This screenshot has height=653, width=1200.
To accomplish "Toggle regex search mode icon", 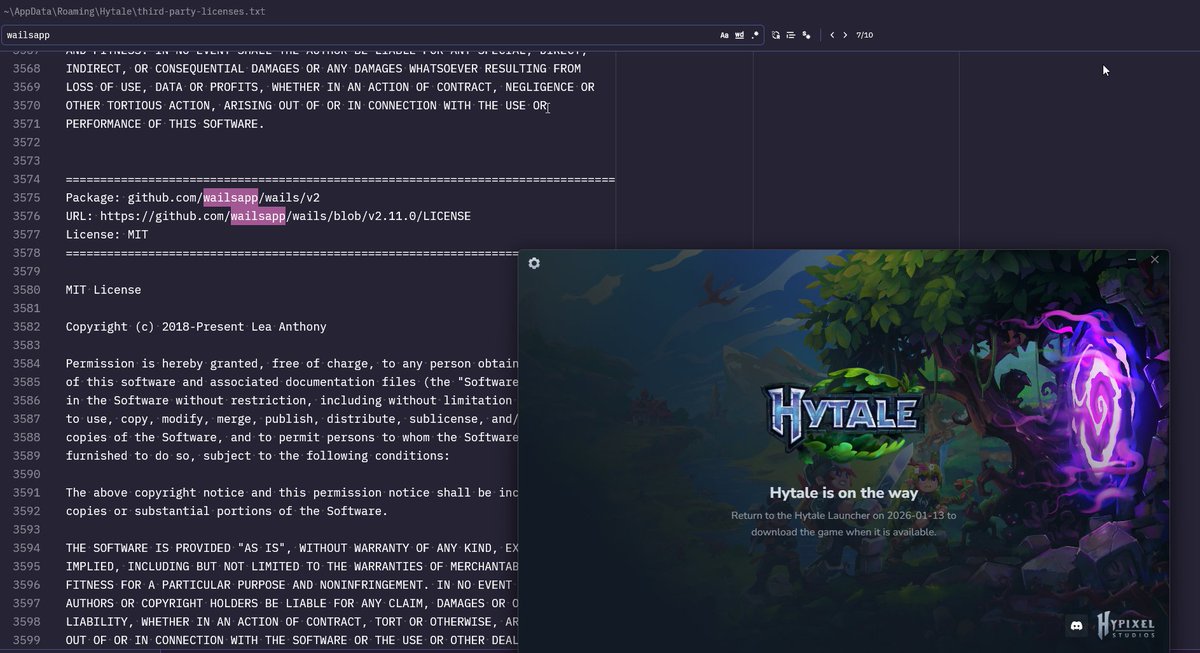I will (755, 35).
